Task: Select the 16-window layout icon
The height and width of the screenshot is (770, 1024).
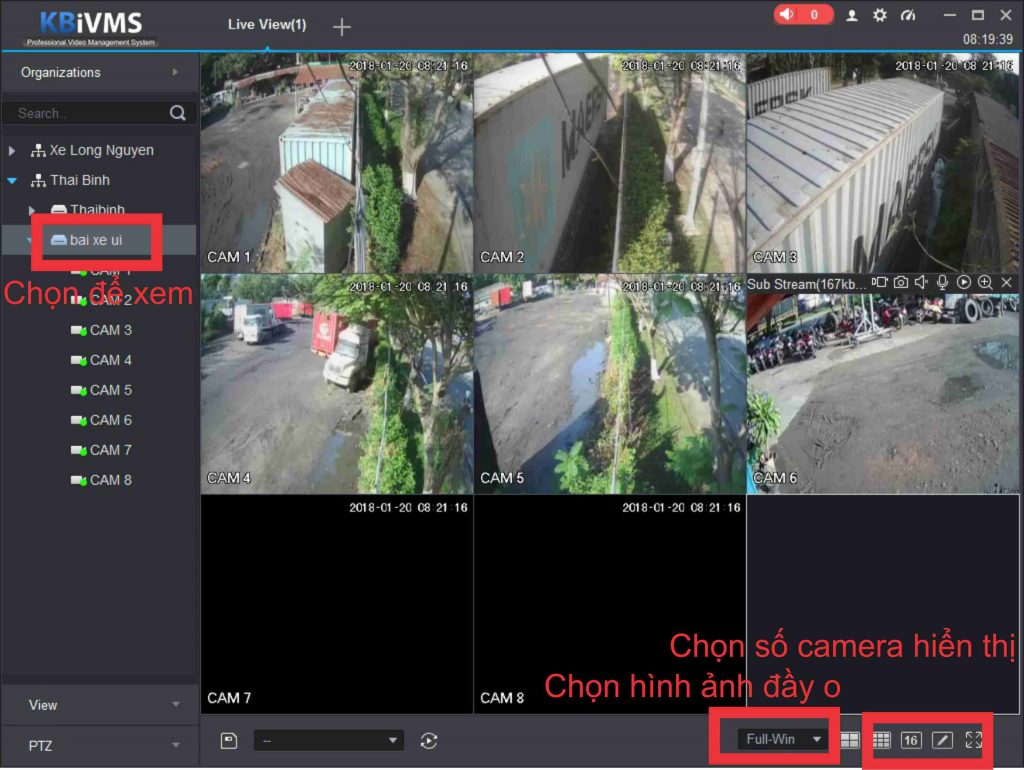Action: click(x=911, y=740)
